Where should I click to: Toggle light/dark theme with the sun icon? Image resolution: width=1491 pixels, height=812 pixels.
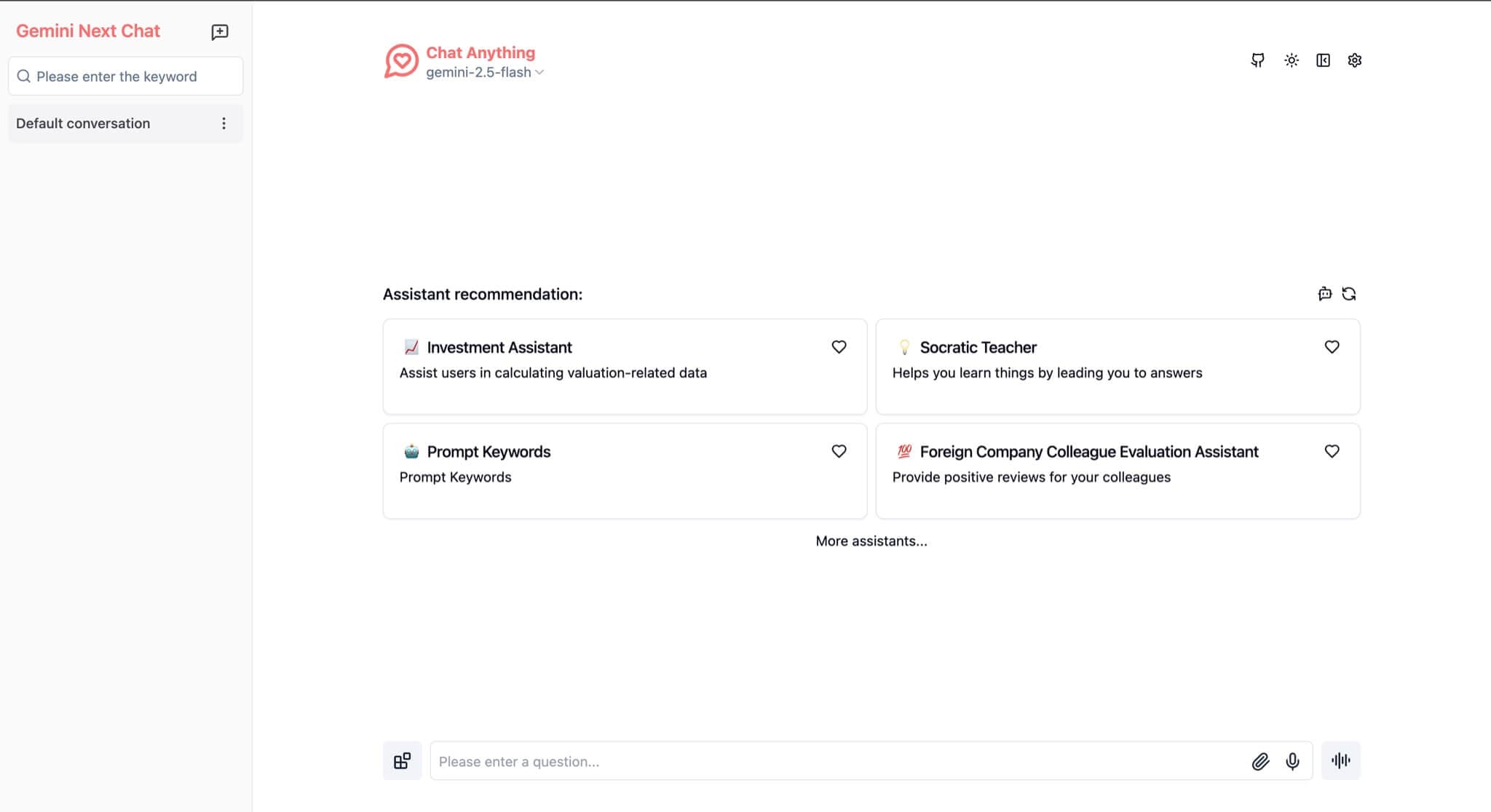tap(1291, 60)
